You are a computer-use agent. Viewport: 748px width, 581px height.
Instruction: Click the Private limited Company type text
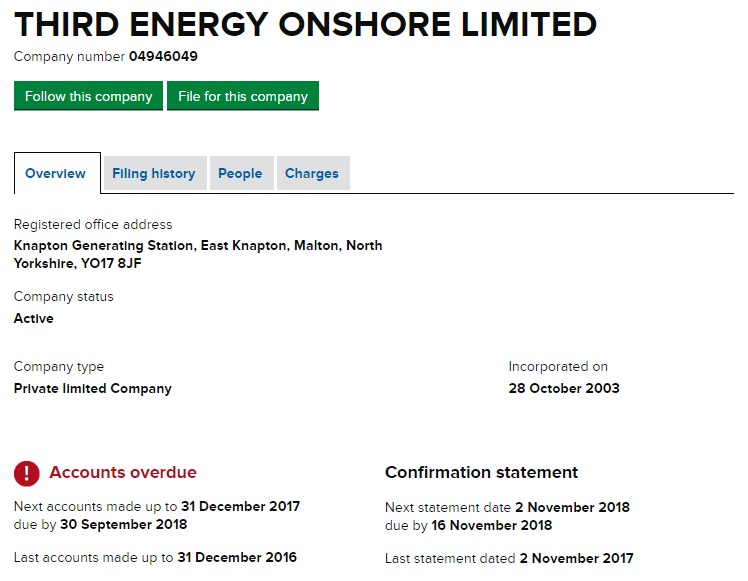(93, 388)
